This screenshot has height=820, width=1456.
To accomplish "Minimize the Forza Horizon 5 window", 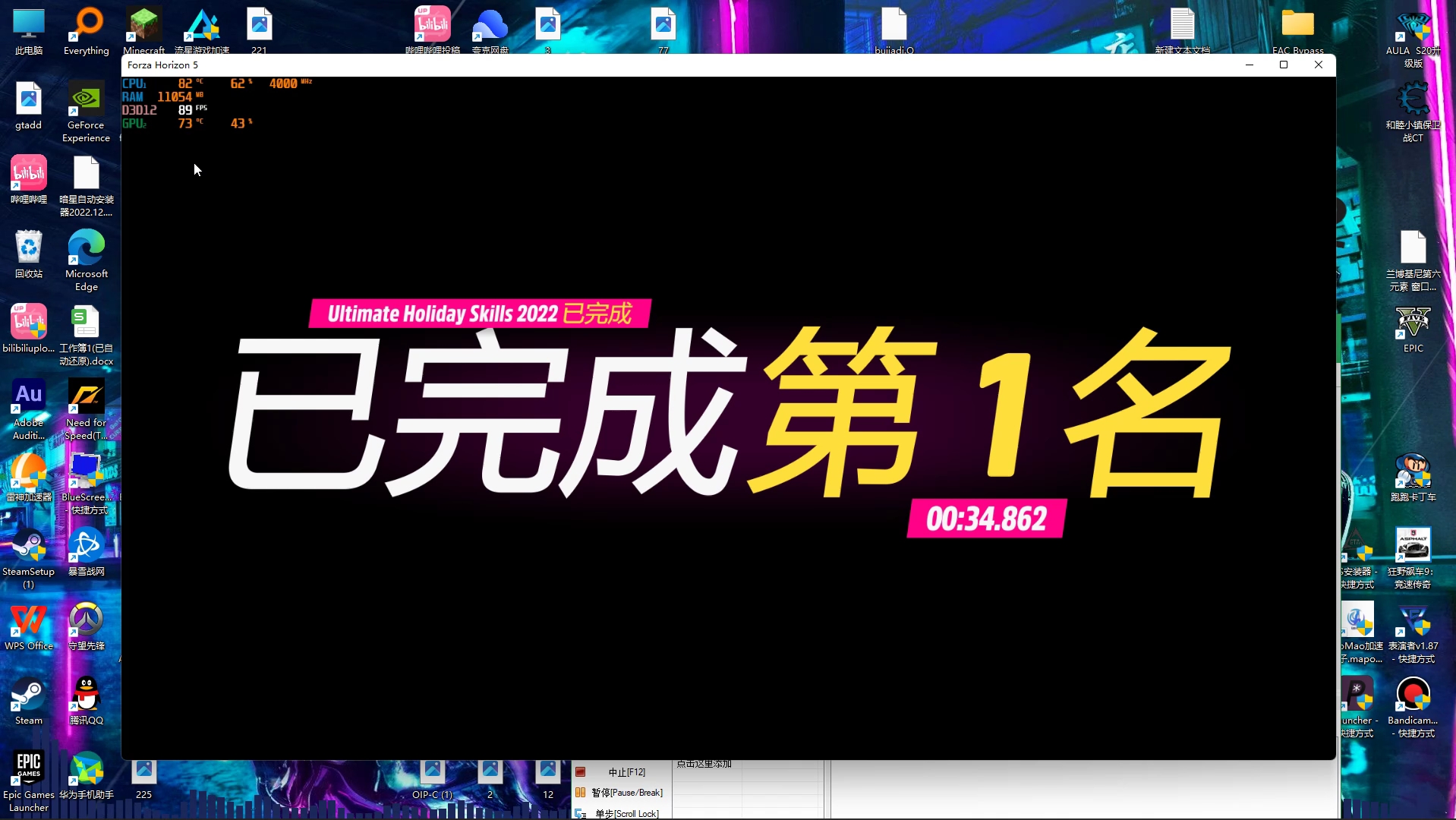I will pyautogui.click(x=1249, y=65).
